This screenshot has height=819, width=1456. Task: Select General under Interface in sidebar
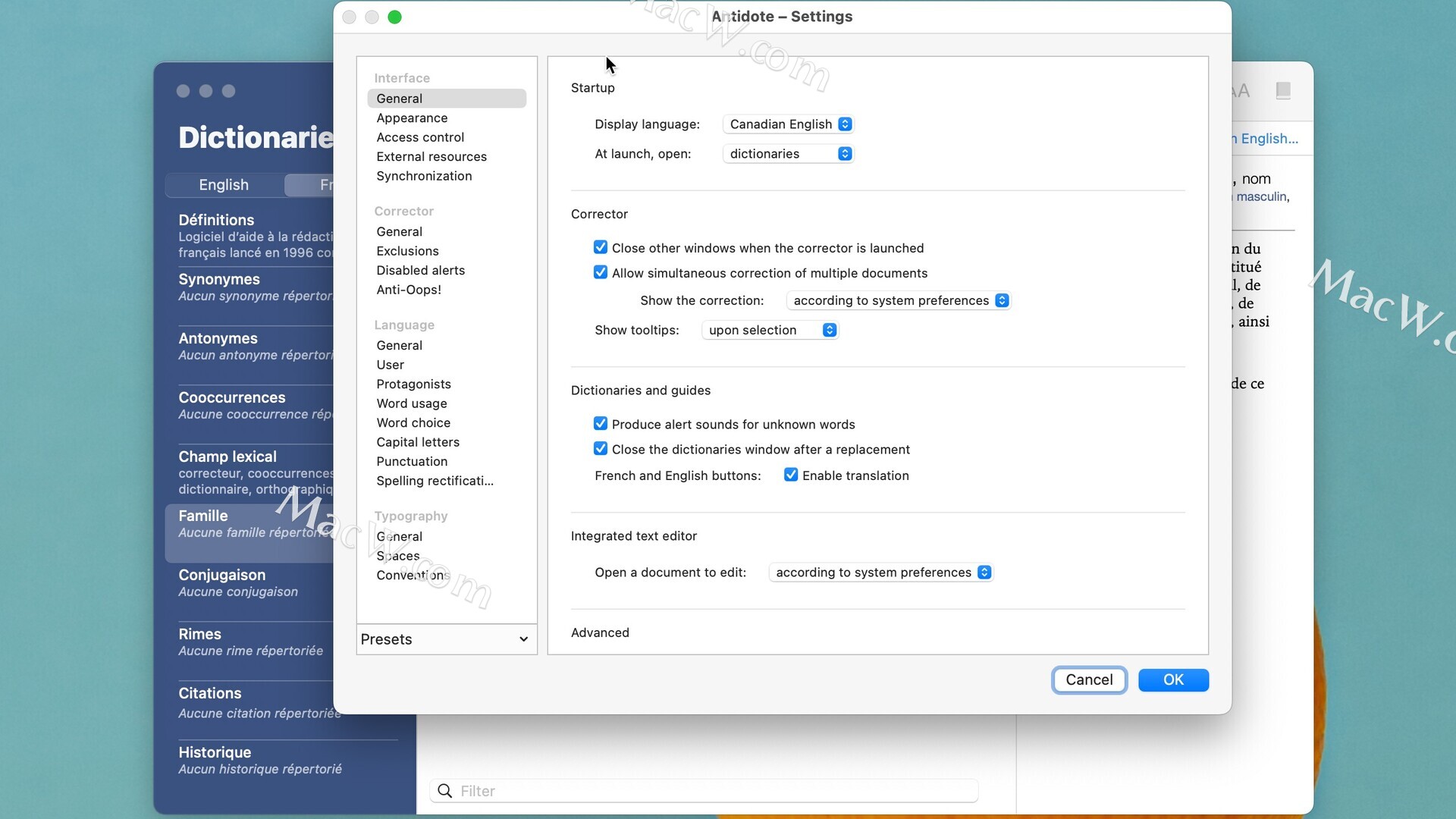tap(447, 99)
